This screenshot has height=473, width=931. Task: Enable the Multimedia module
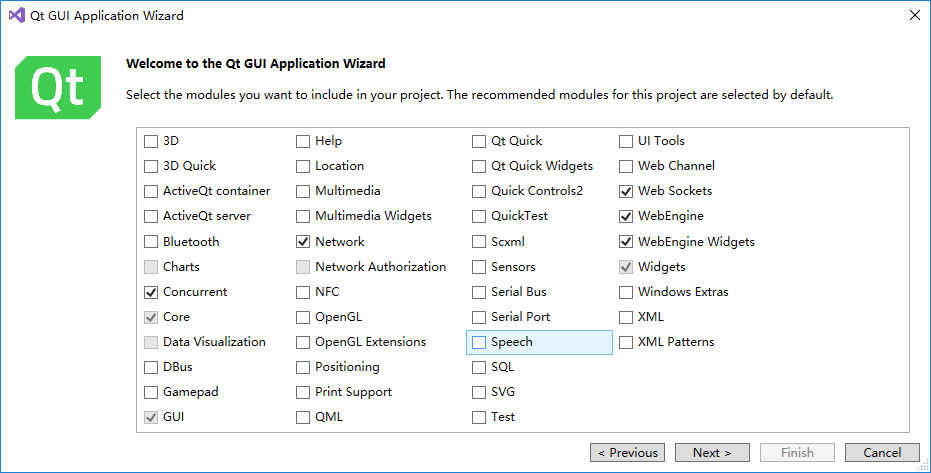pos(303,191)
